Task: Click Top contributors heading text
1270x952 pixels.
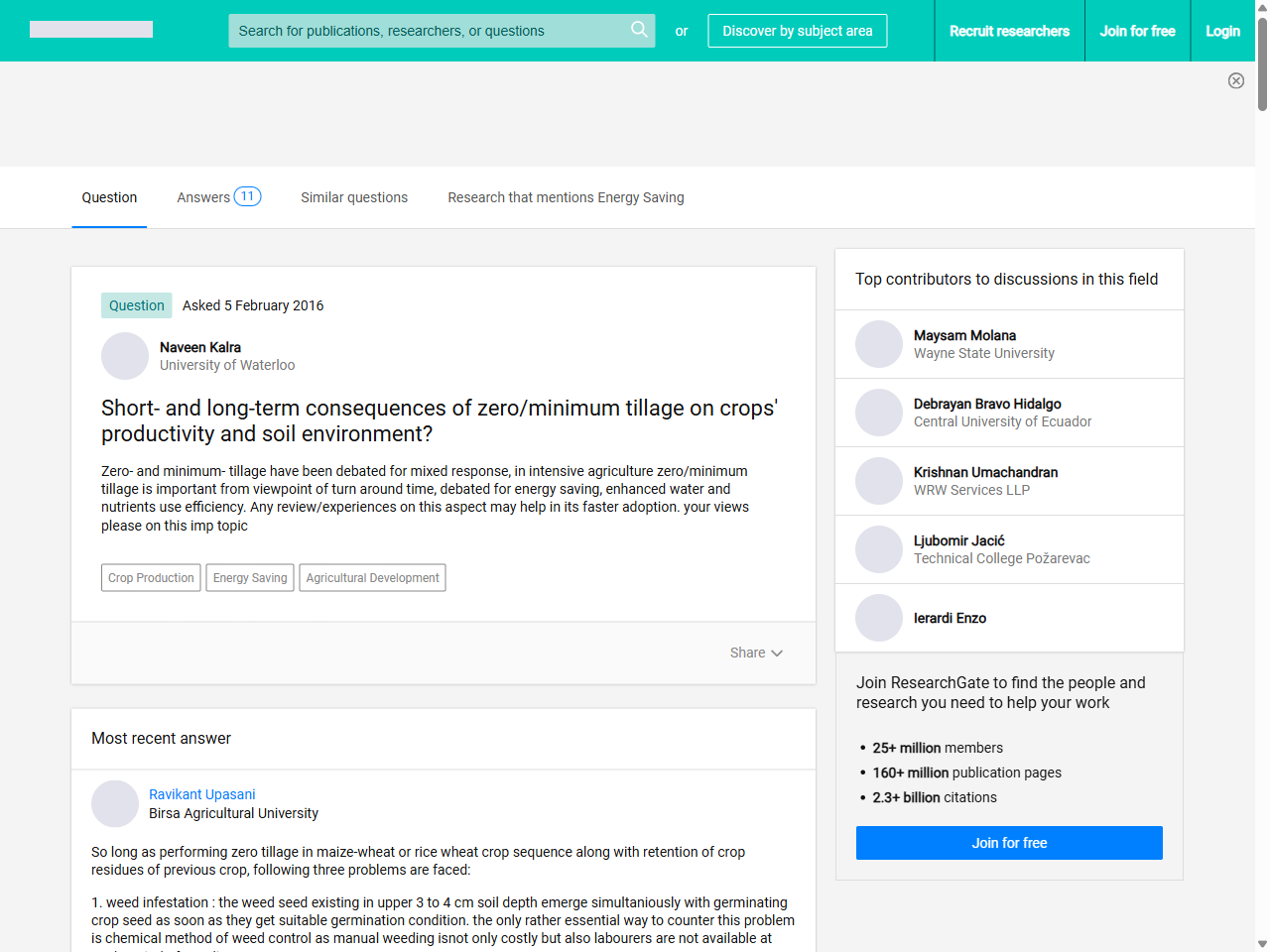Action: [1006, 279]
